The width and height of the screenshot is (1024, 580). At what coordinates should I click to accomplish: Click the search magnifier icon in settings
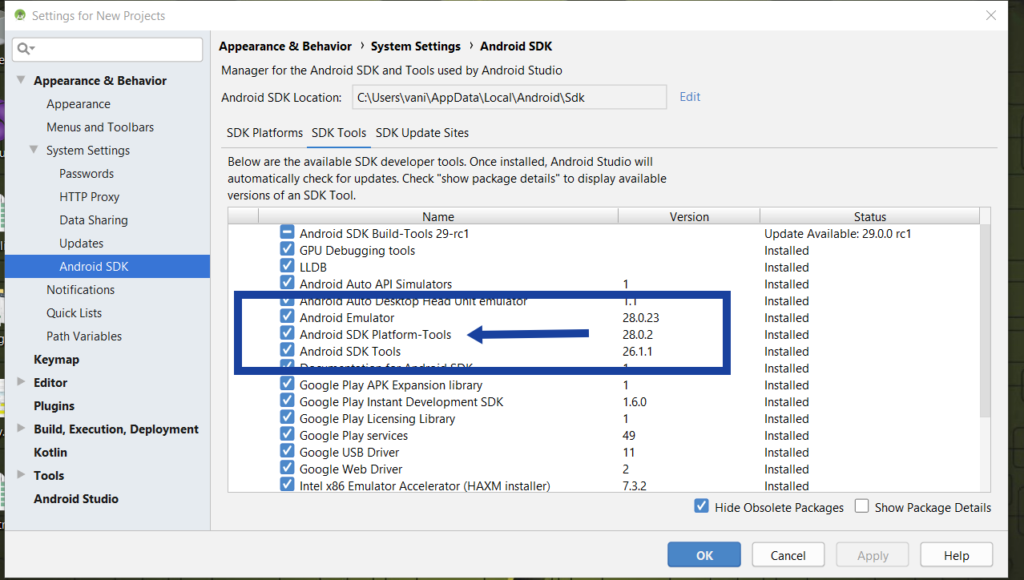tap(26, 49)
